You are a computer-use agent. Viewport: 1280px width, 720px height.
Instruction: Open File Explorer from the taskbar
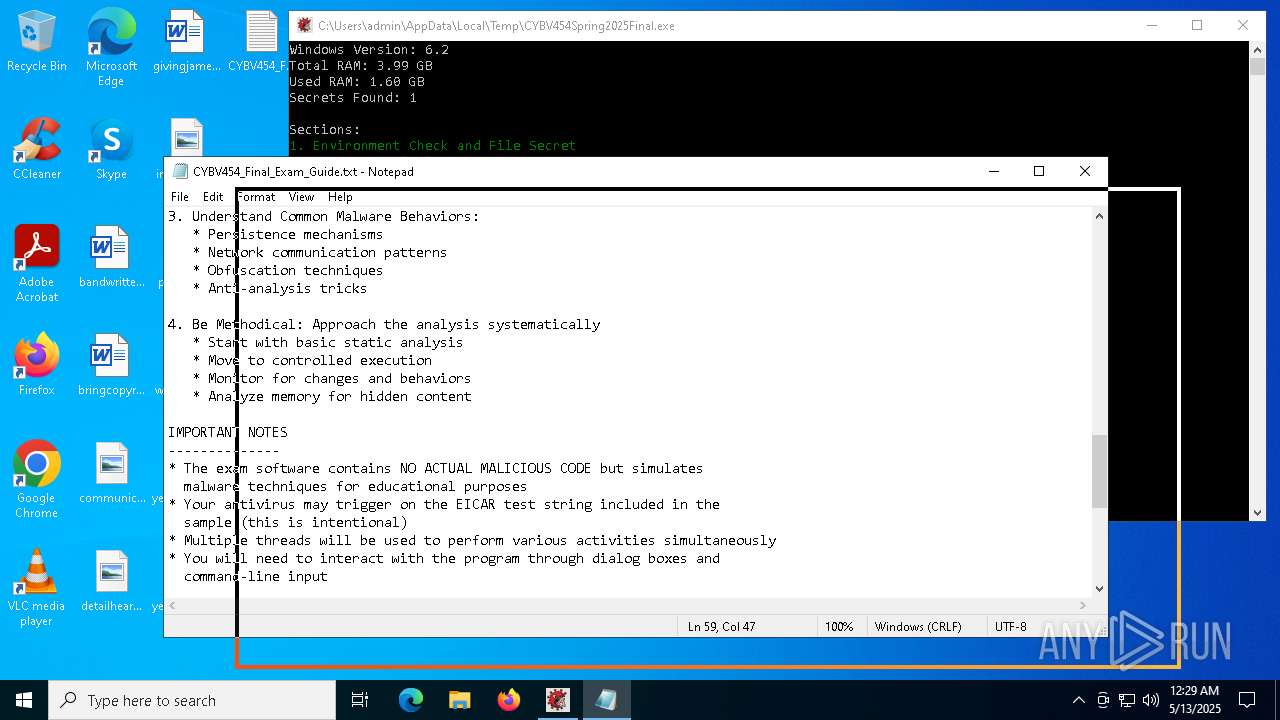tap(460, 700)
